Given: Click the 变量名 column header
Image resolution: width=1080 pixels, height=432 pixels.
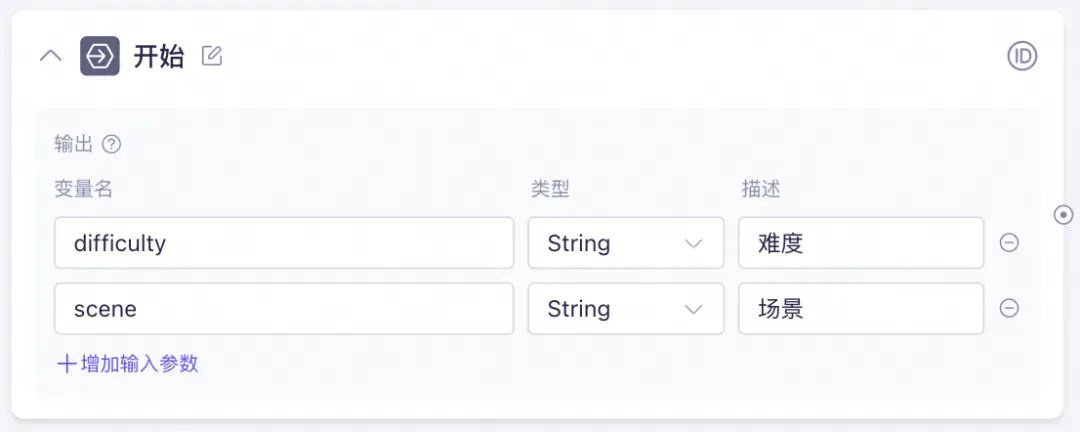Looking at the screenshot, I should (x=83, y=188).
